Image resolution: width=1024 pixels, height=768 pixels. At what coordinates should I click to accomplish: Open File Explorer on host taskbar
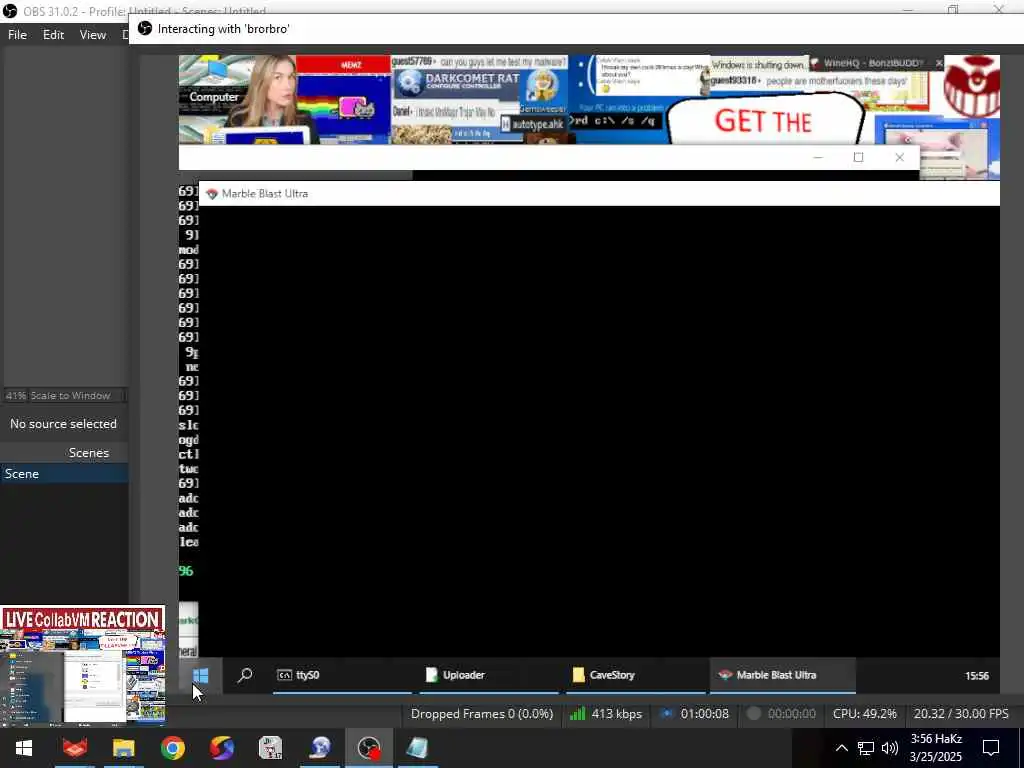point(123,748)
